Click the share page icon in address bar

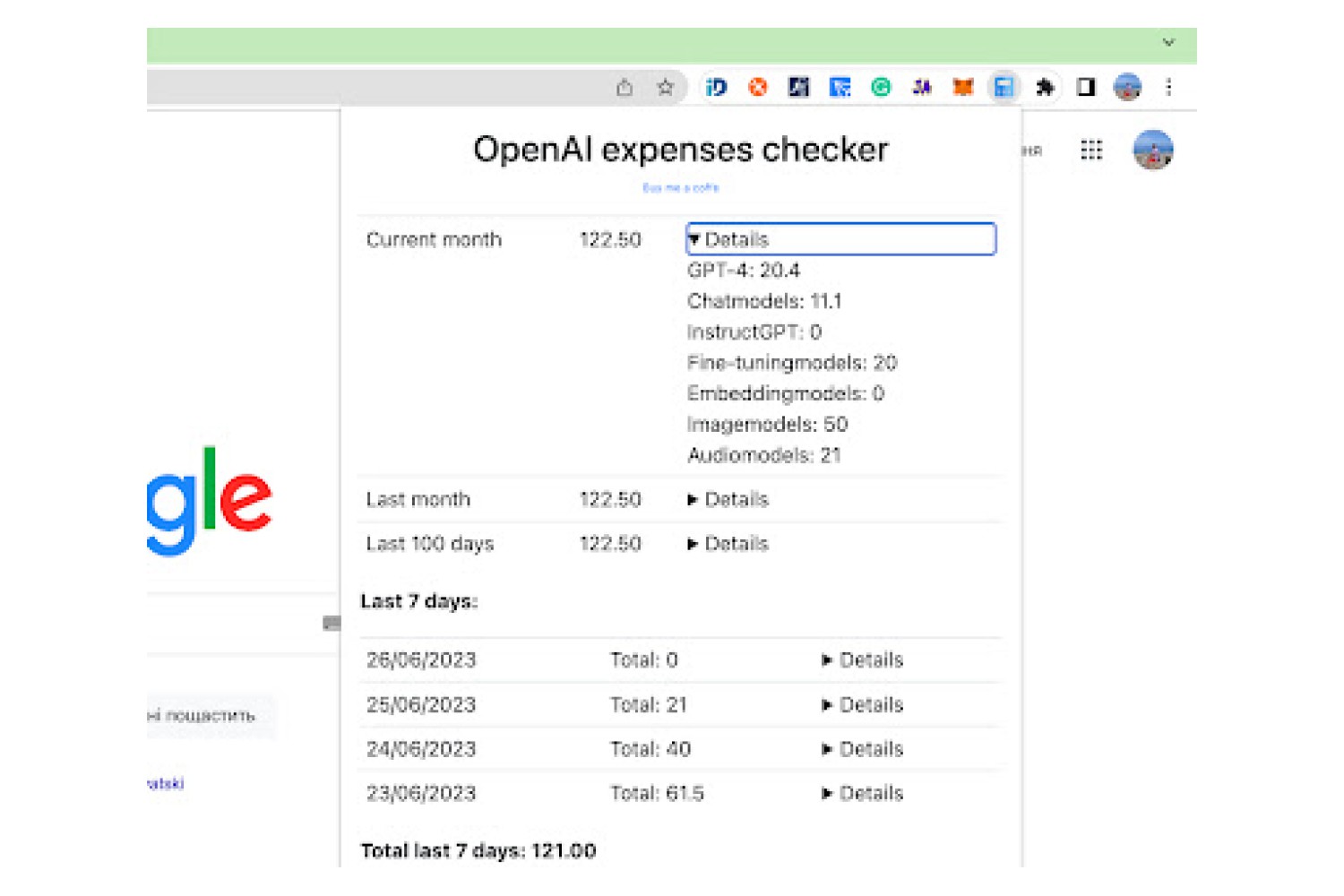coord(625,87)
